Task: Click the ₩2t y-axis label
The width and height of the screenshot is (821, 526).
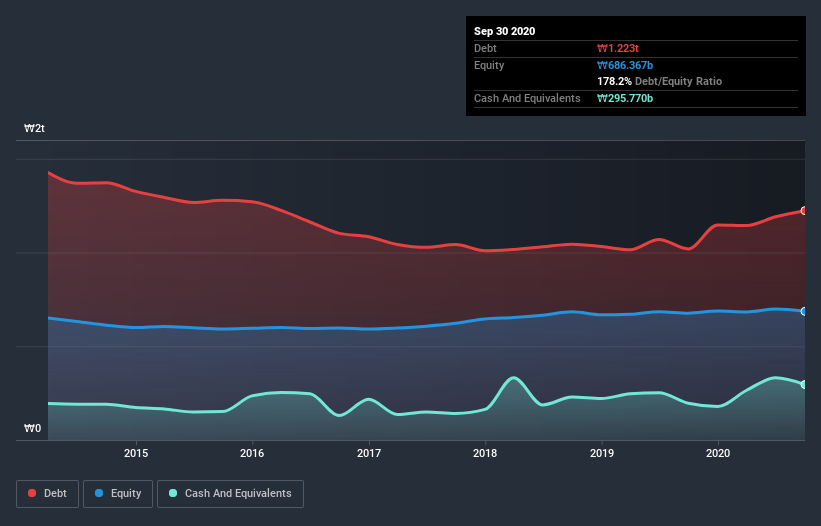Action: click(x=35, y=128)
